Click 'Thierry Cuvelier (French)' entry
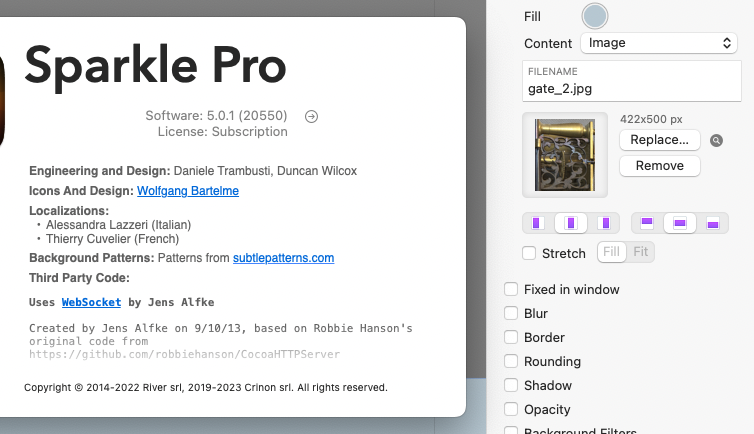754x434 pixels. 113,239
